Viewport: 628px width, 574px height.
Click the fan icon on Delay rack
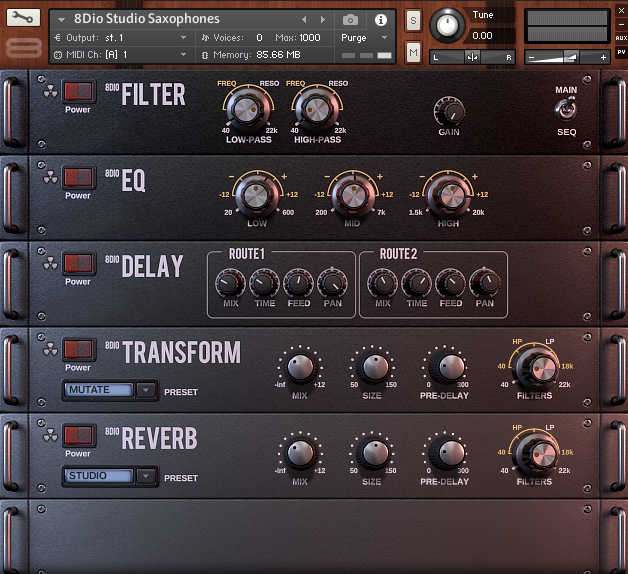50,264
